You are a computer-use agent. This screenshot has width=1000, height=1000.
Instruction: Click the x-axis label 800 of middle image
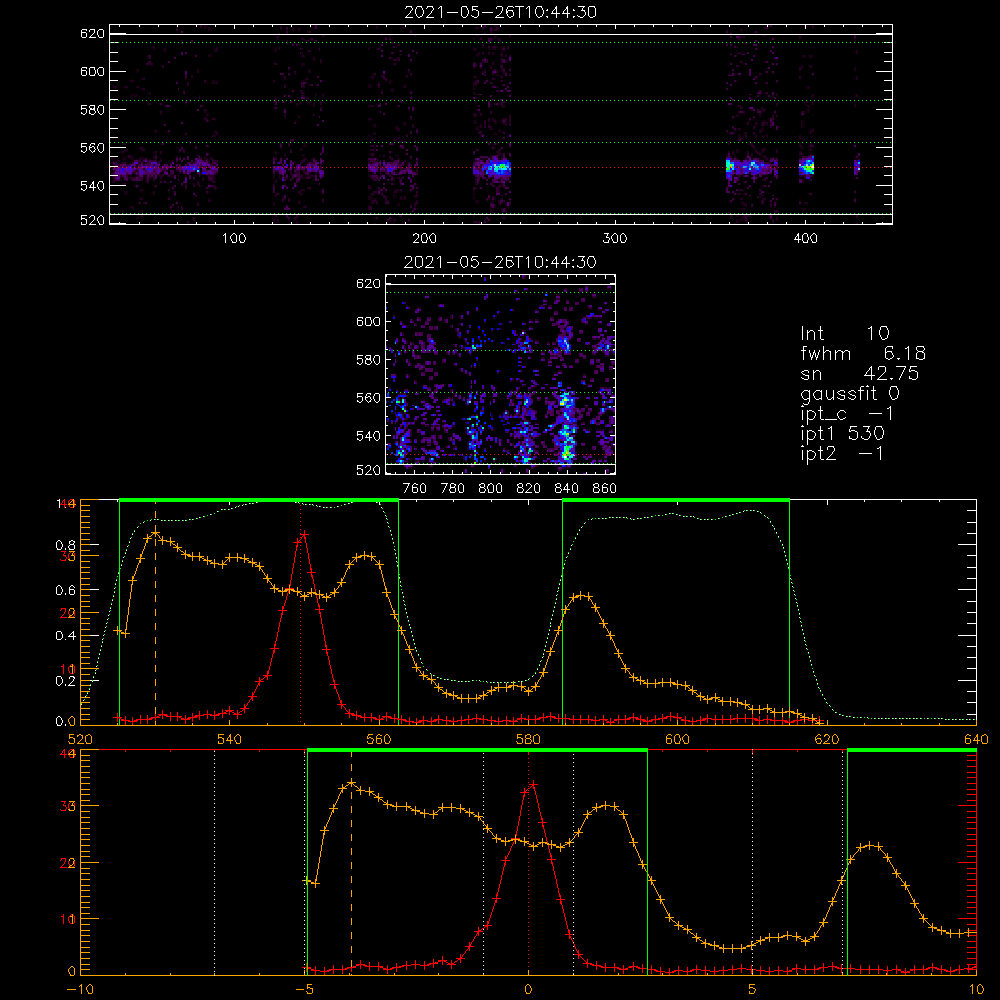[490, 489]
